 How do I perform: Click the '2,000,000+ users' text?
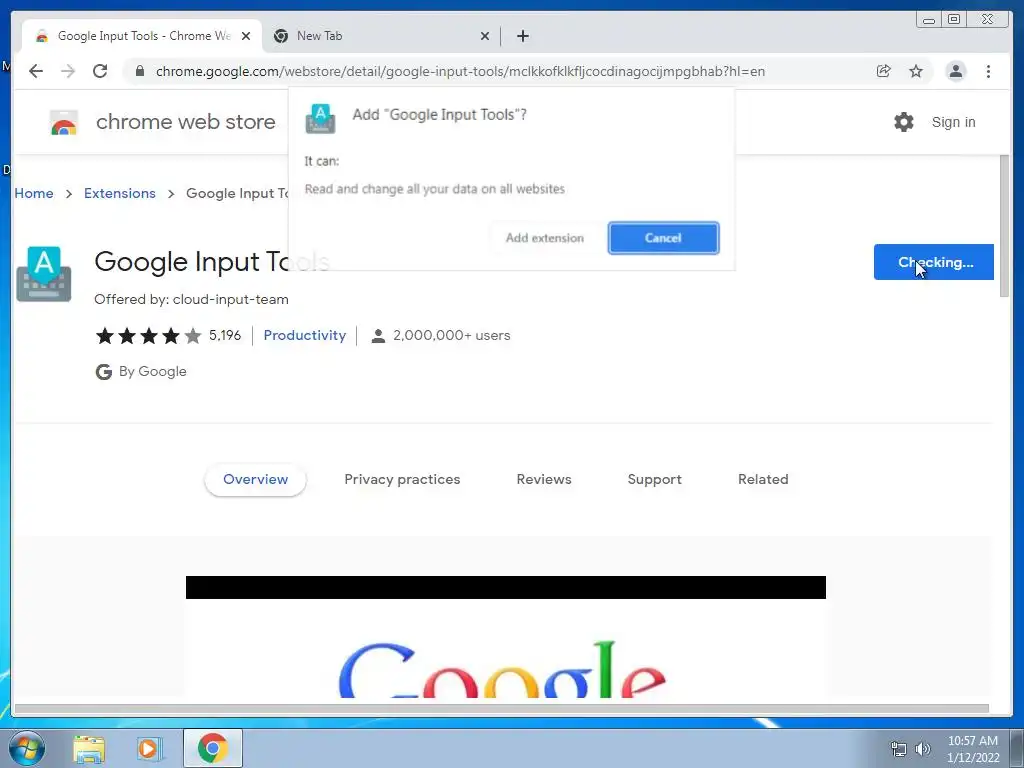pos(451,336)
